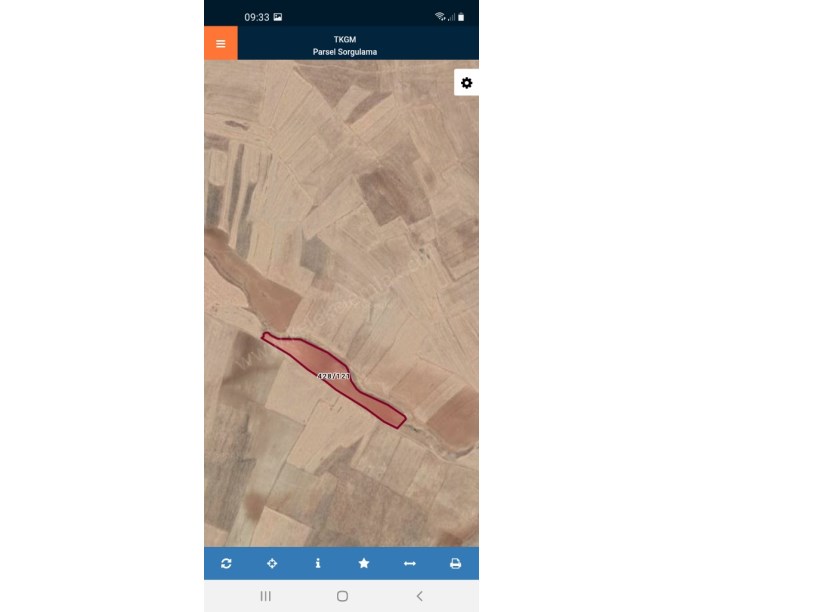Add parcel to favorites with star

pos(364,563)
